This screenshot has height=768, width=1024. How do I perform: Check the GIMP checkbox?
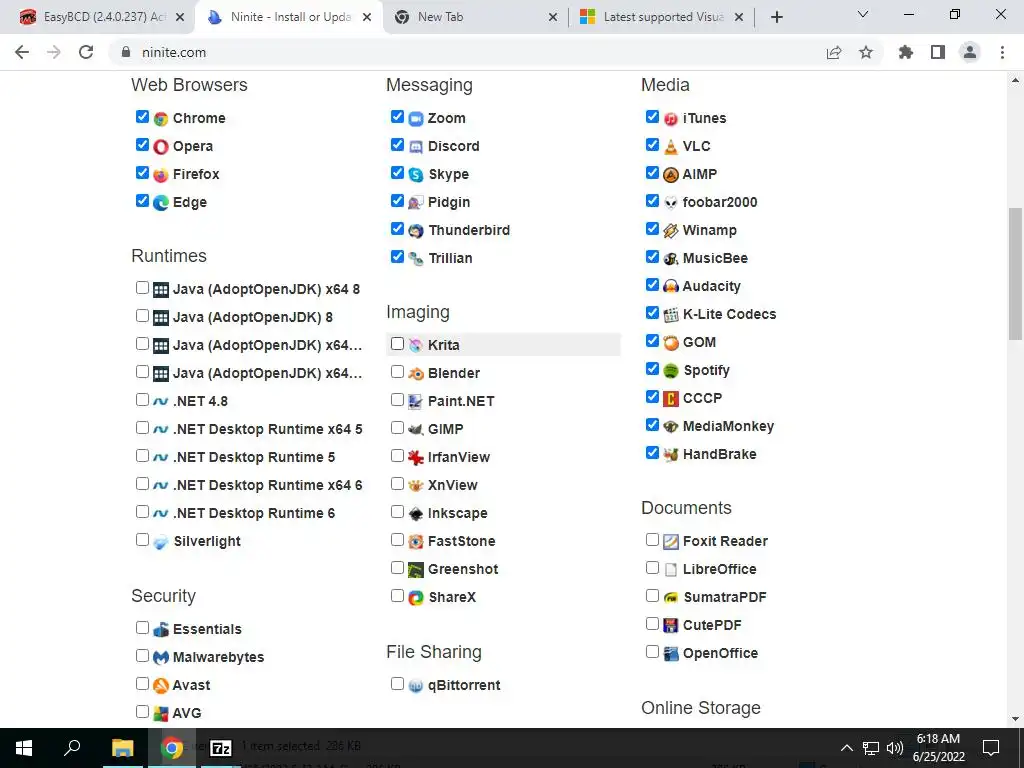click(397, 428)
